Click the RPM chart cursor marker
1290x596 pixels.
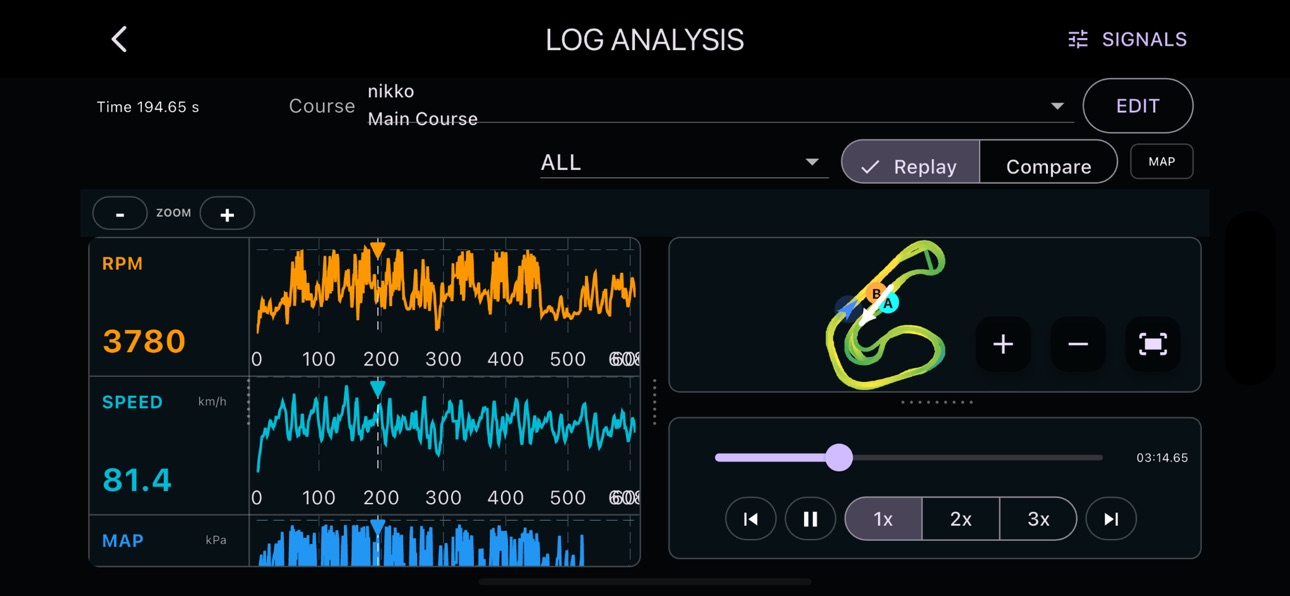(377, 249)
